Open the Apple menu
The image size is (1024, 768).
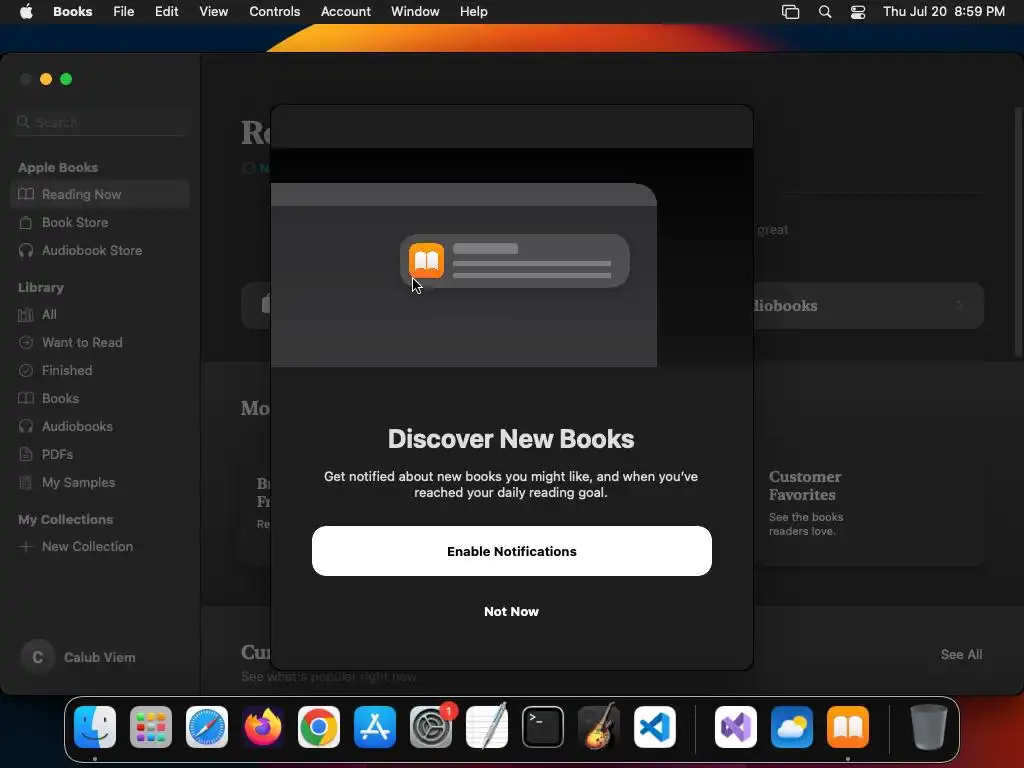click(x=26, y=11)
